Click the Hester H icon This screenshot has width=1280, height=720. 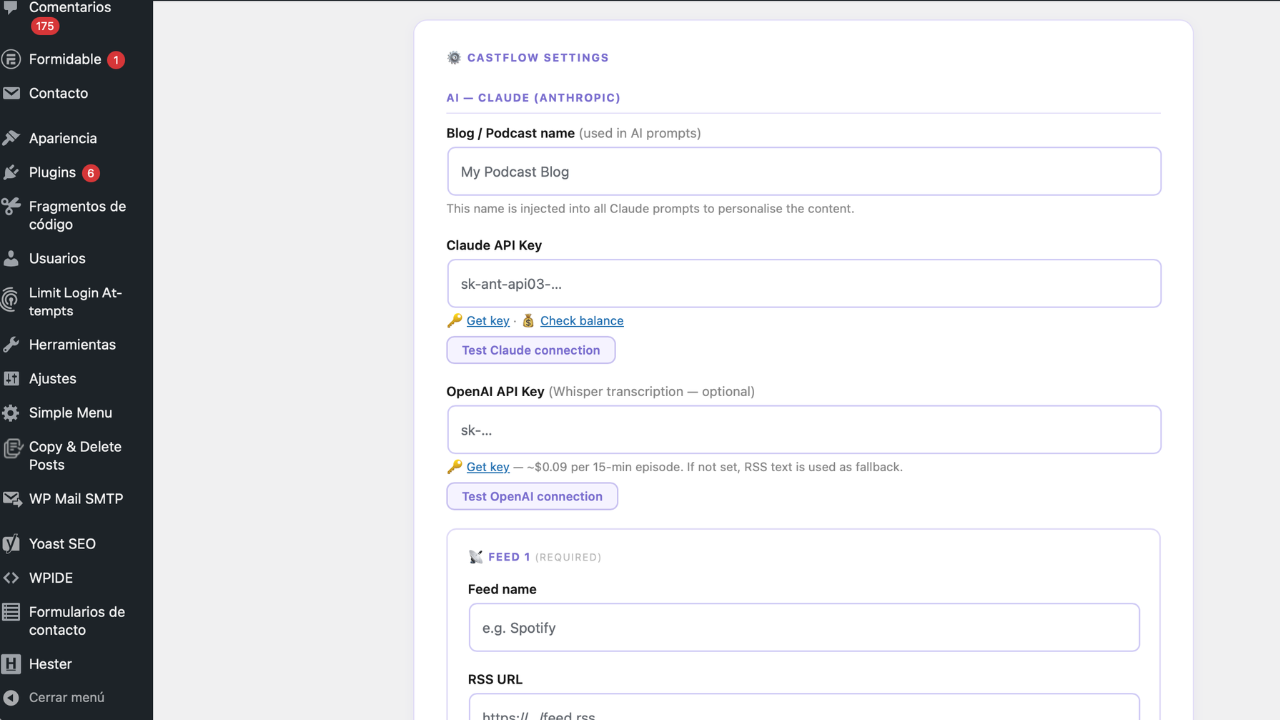(x=11, y=663)
